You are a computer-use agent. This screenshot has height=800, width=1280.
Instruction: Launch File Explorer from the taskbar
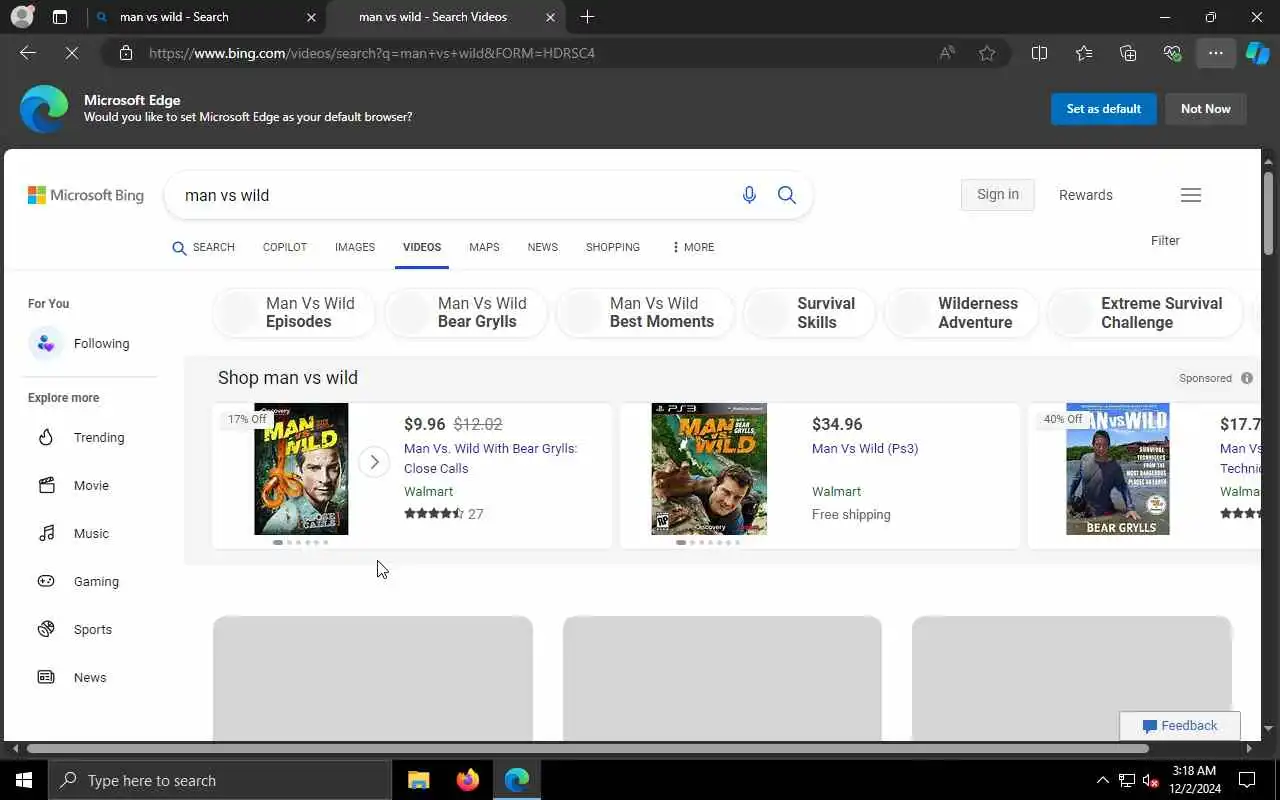coord(419,780)
